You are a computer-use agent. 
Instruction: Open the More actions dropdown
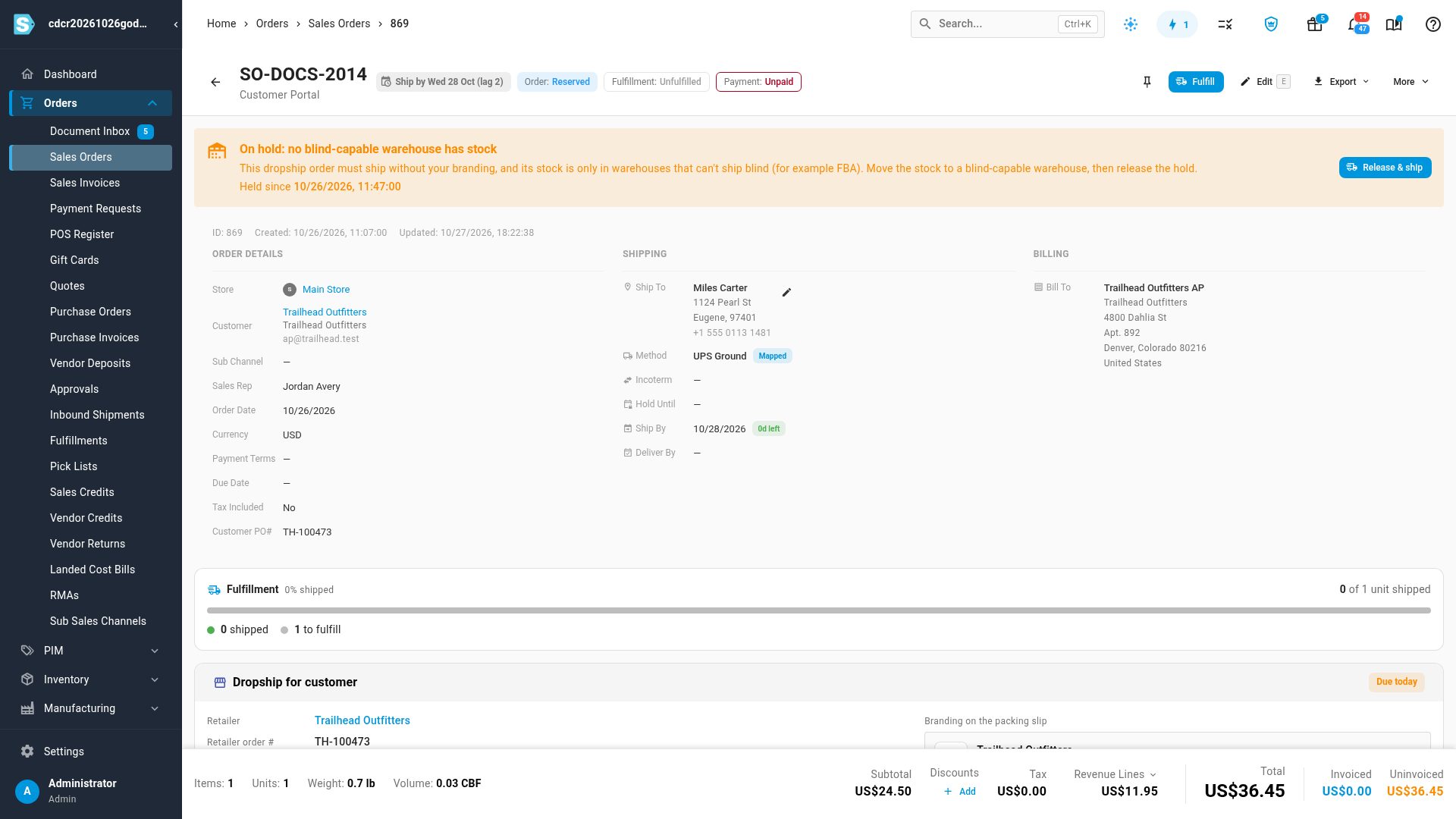pos(1410,82)
